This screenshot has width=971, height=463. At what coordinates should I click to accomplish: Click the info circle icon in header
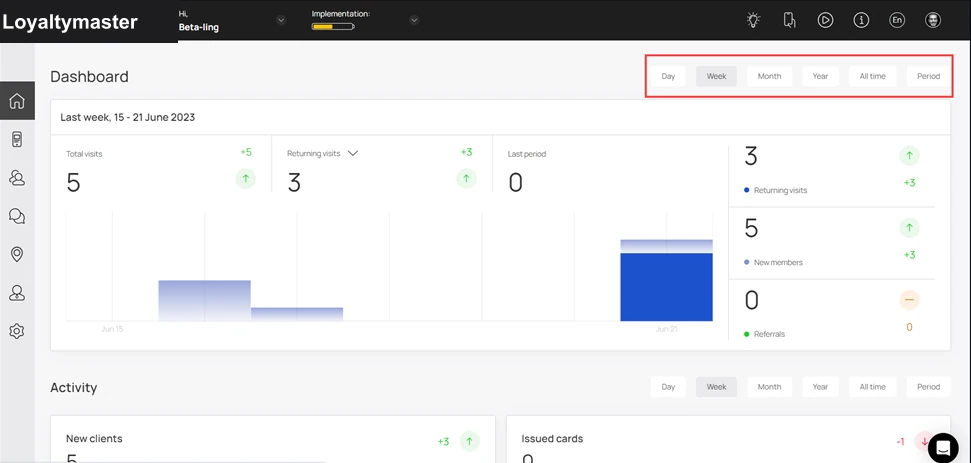pyautogui.click(x=861, y=20)
